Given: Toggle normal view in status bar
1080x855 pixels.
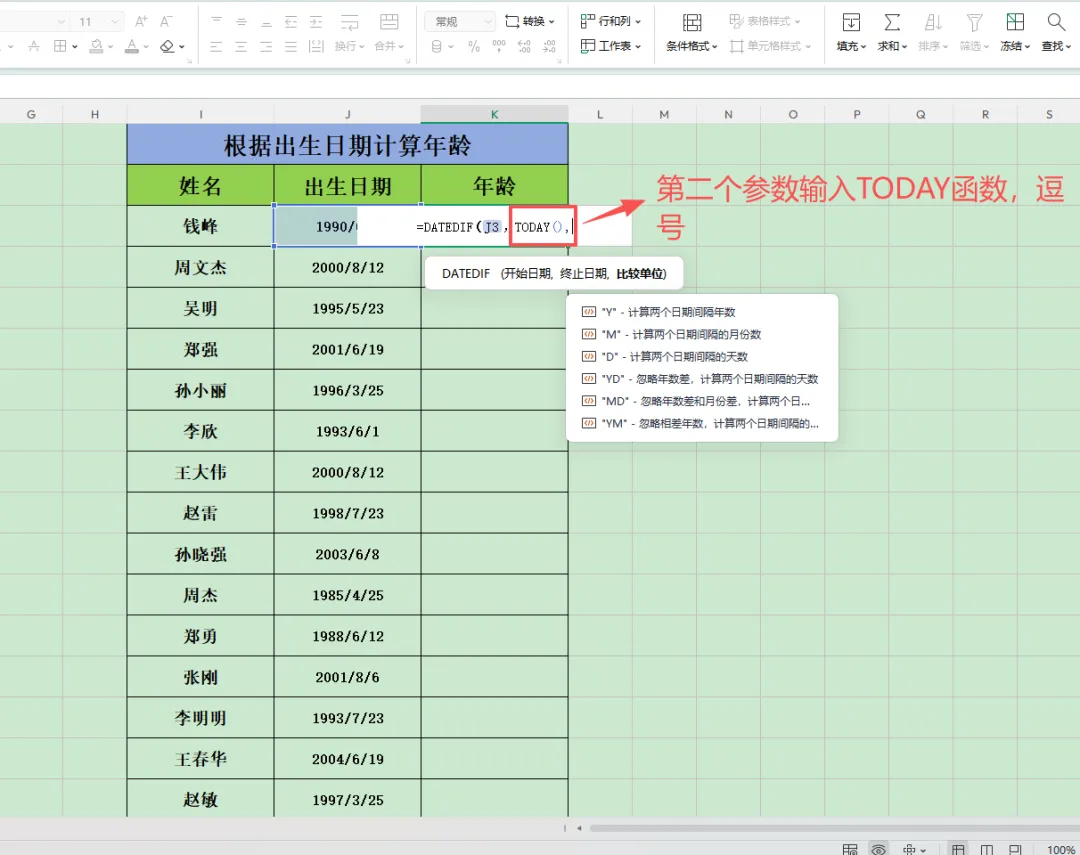Looking at the screenshot, I should click(958, 849).
